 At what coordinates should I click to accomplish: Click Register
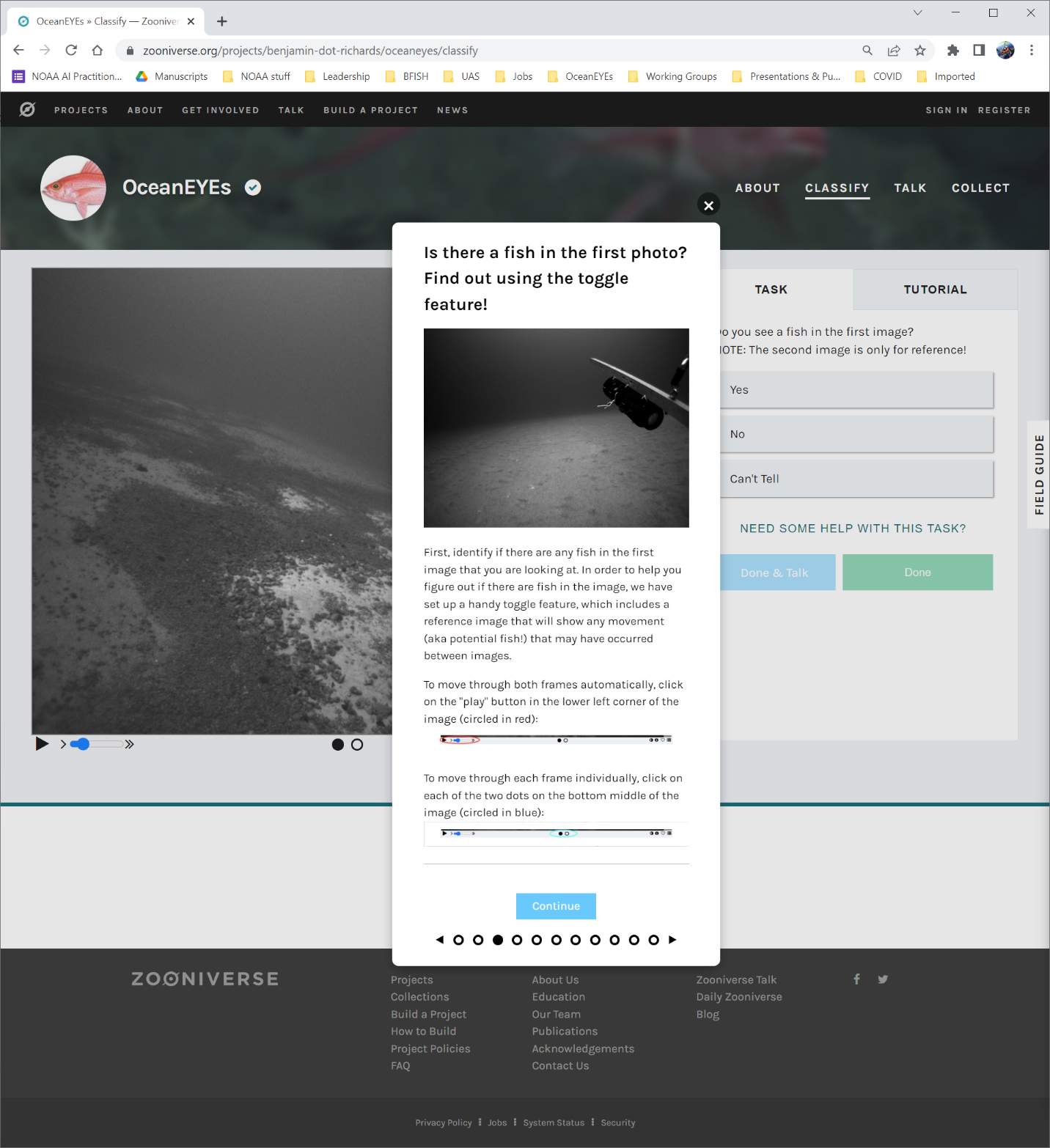pyautogui.click(x=1004, y=110)
